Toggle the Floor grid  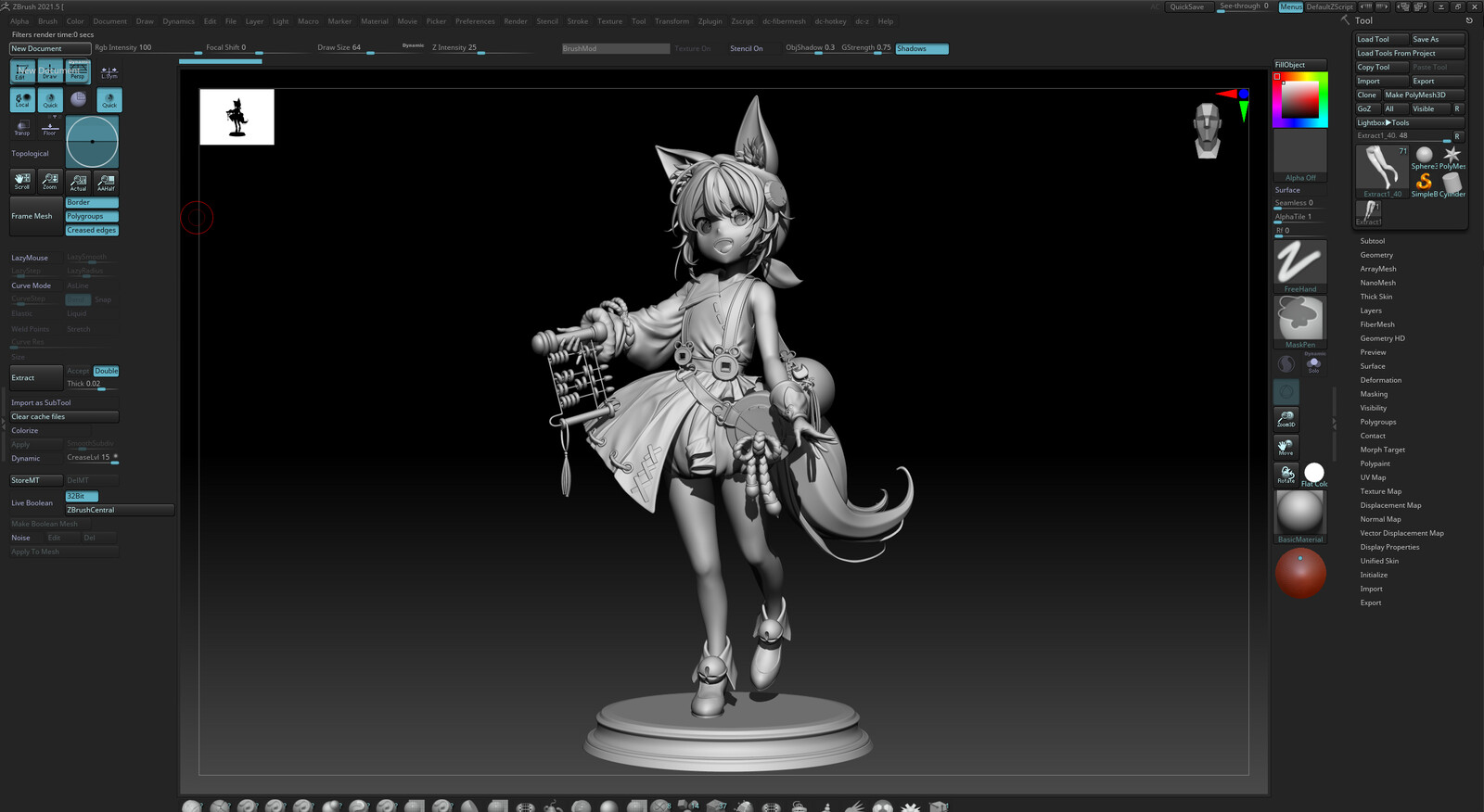click(50, 128)
